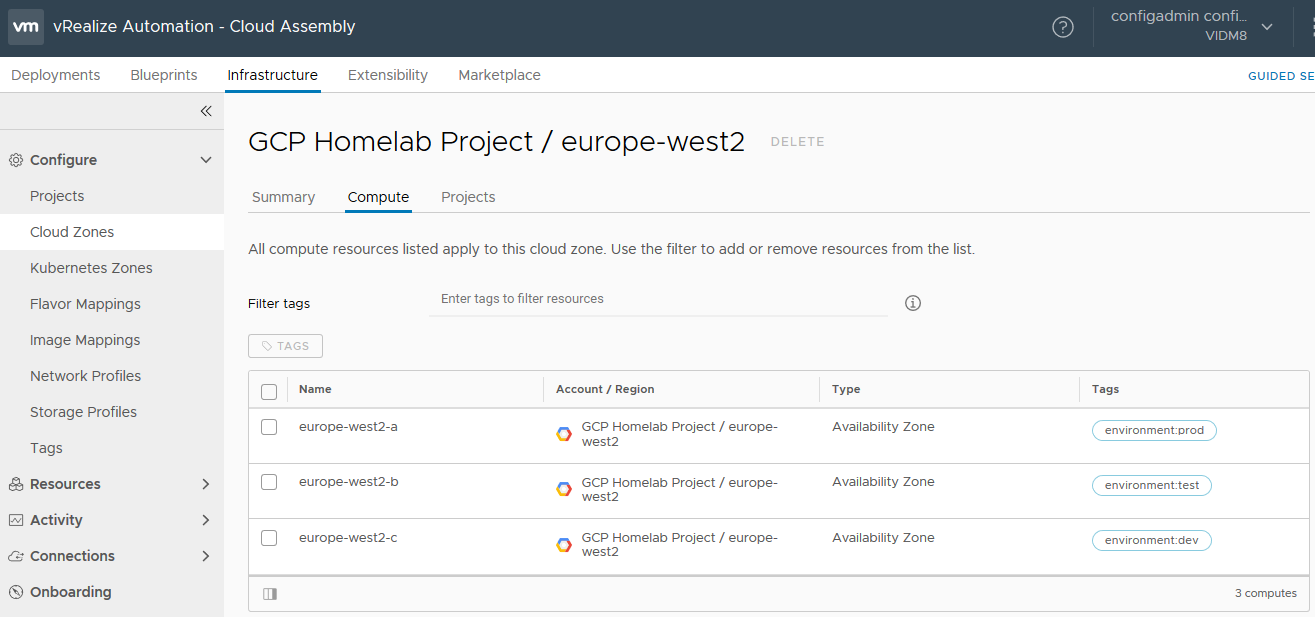Switch to the Projects tab of cloud zone
Screen dimensions: 1315x617
(468, 197)
